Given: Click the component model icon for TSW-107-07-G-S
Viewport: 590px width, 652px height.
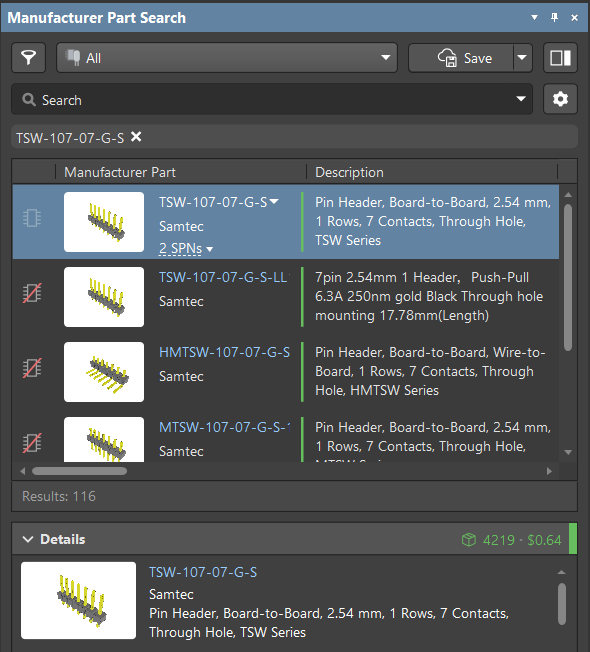Looking at the screenshot, I should point(32,218).
